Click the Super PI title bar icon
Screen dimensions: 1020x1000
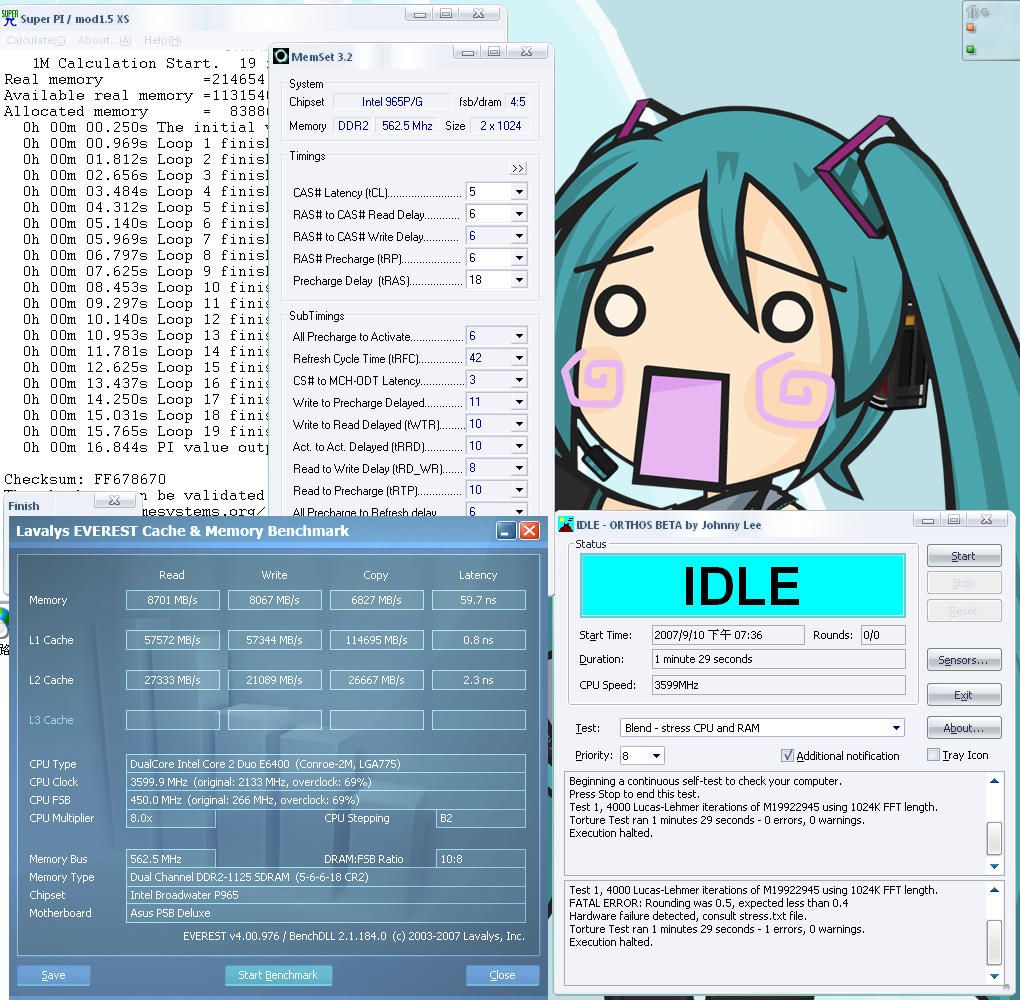coord(10,17)
